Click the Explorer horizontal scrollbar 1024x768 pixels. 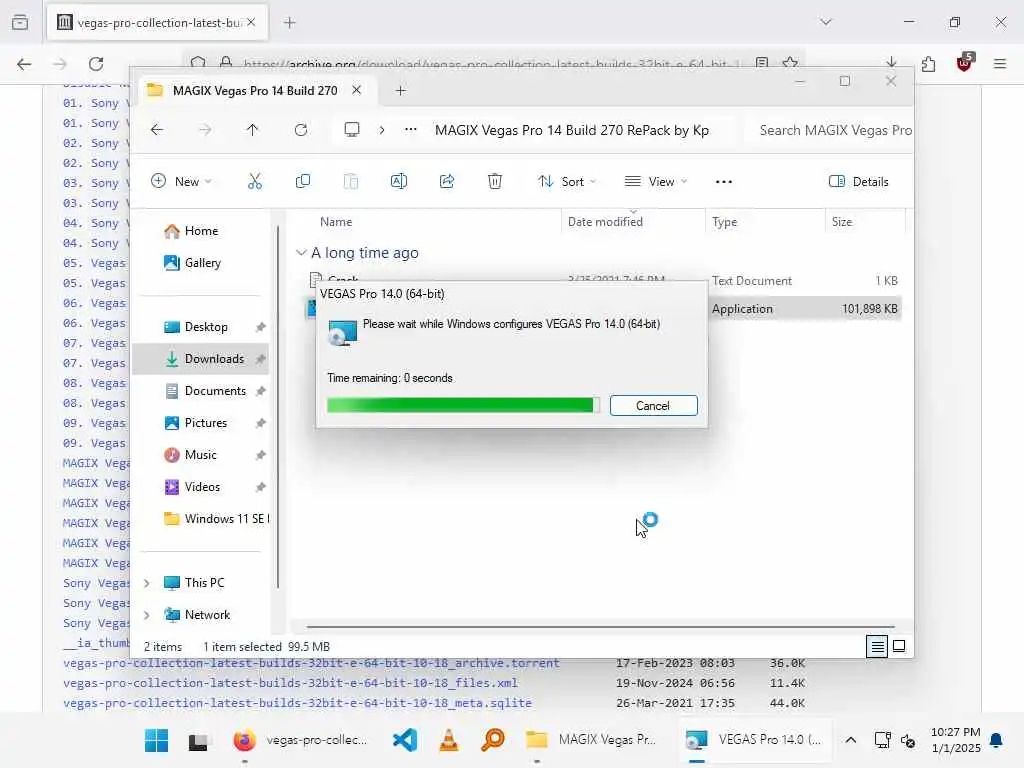coord(601,626)
